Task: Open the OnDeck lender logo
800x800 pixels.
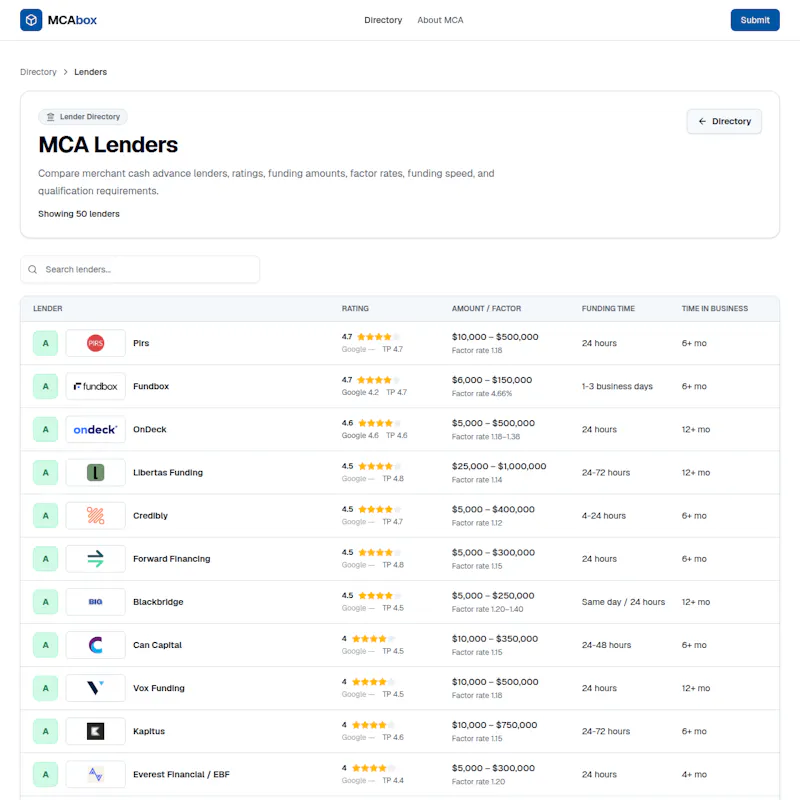Action: [95, 429]
